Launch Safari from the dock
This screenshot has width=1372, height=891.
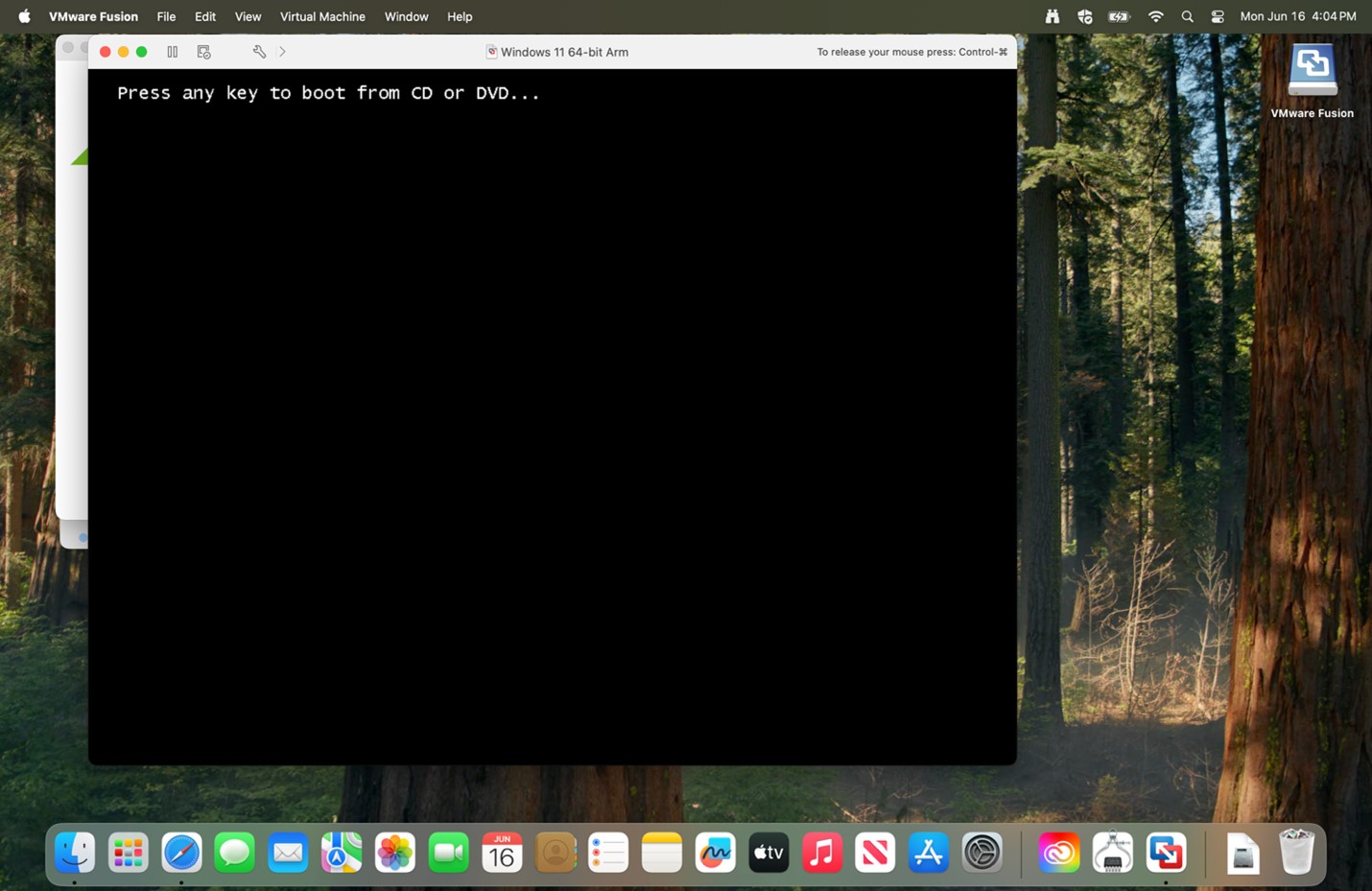pos(181,853)
